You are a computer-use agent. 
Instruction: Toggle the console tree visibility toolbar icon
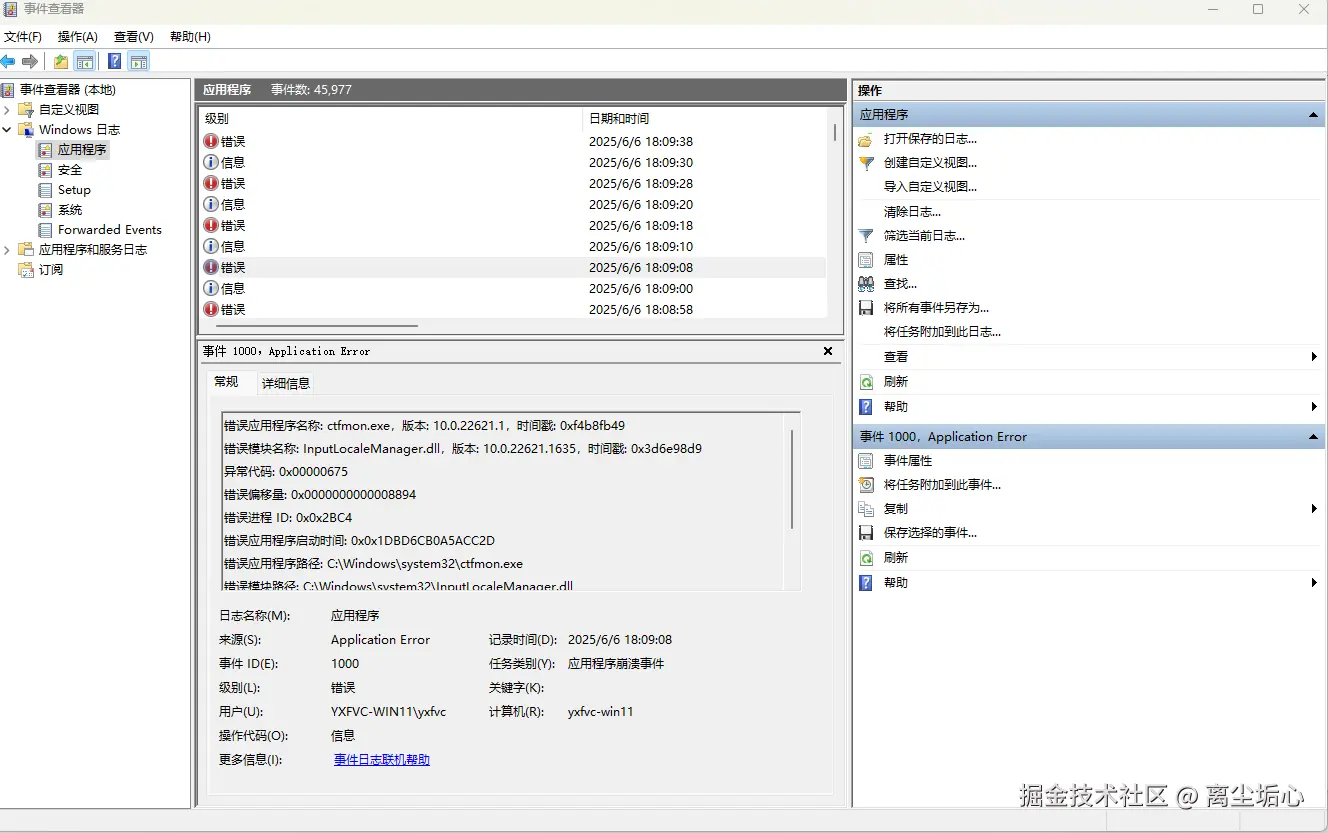pyautogui.click(x=85, y=61)
